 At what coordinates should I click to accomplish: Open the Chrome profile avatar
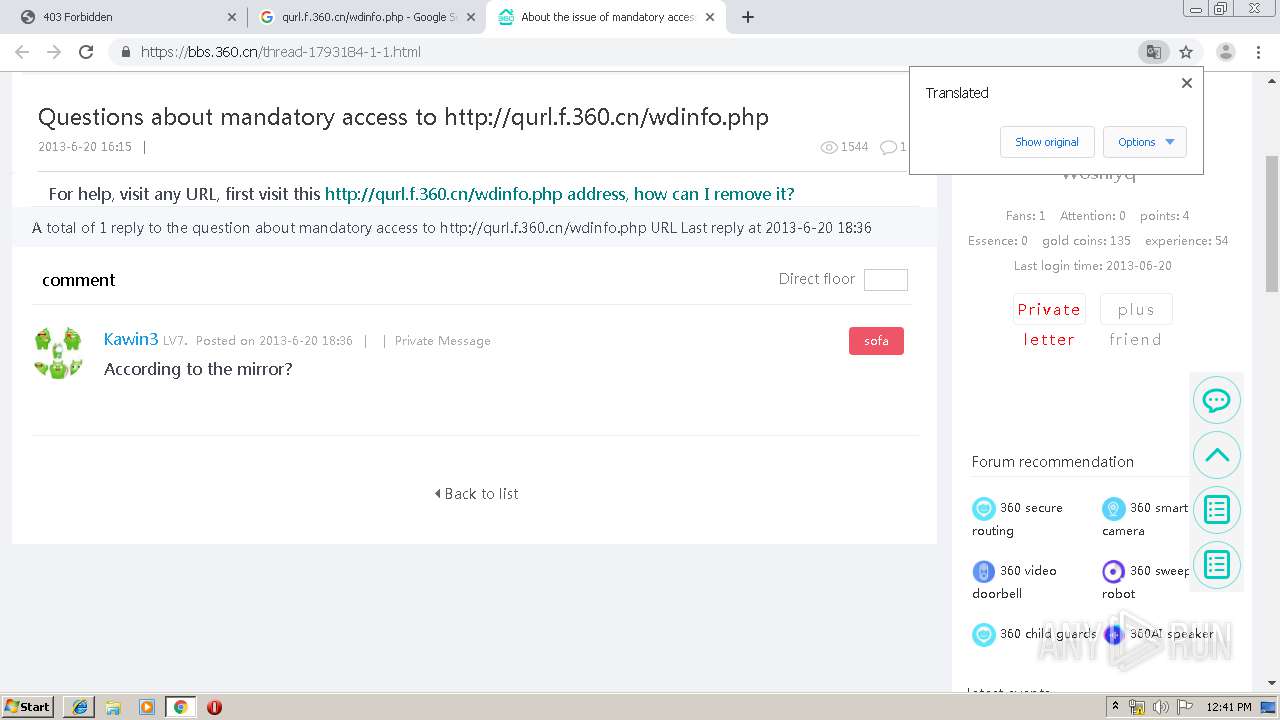(1226, 52)
